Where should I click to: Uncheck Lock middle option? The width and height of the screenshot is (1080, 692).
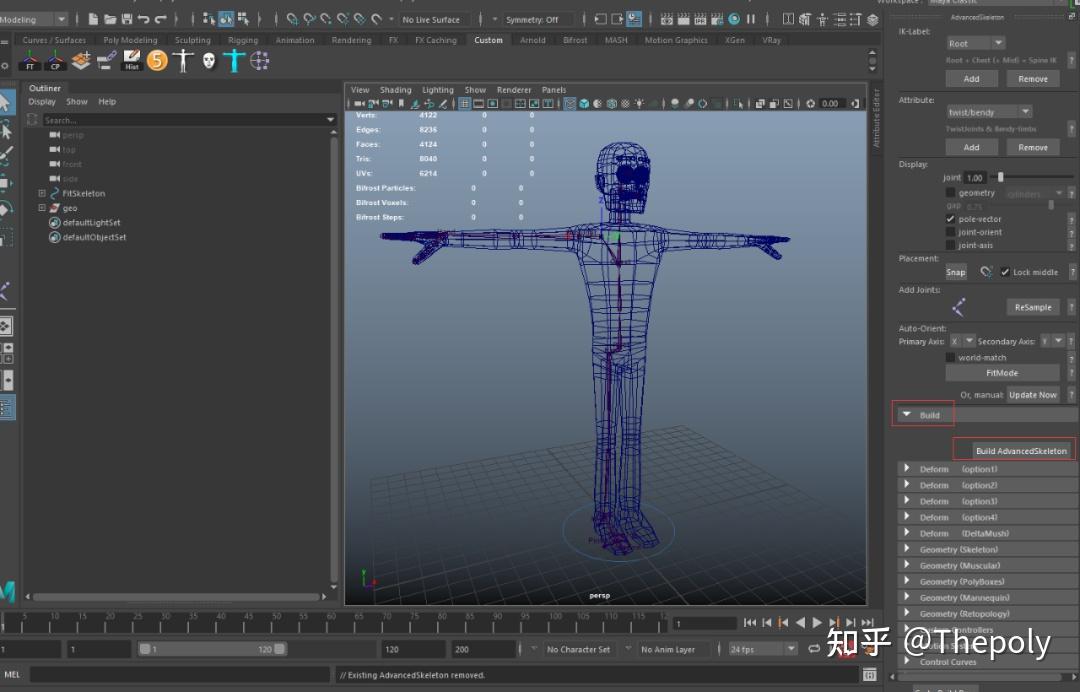(1005, 272)
